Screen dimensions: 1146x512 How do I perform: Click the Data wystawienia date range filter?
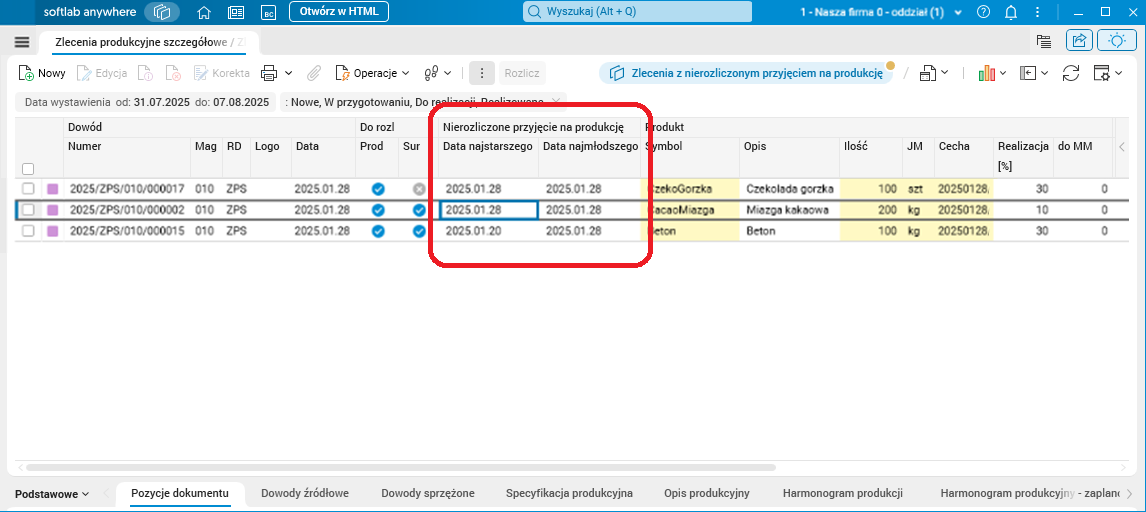[147, 102]
